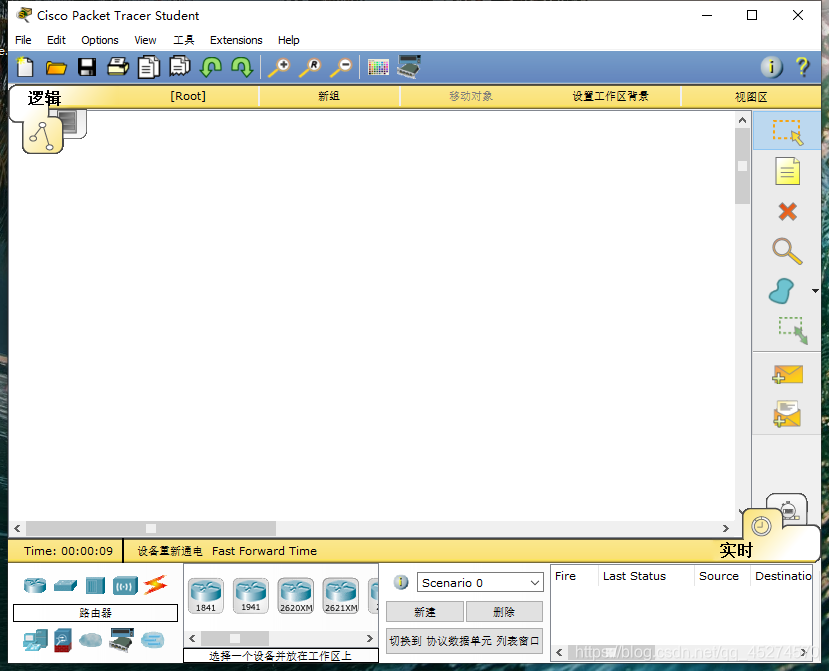Screen dimensions: 829x671
Task: Switch to the Simulation mode tab
Action: [788, 509]
